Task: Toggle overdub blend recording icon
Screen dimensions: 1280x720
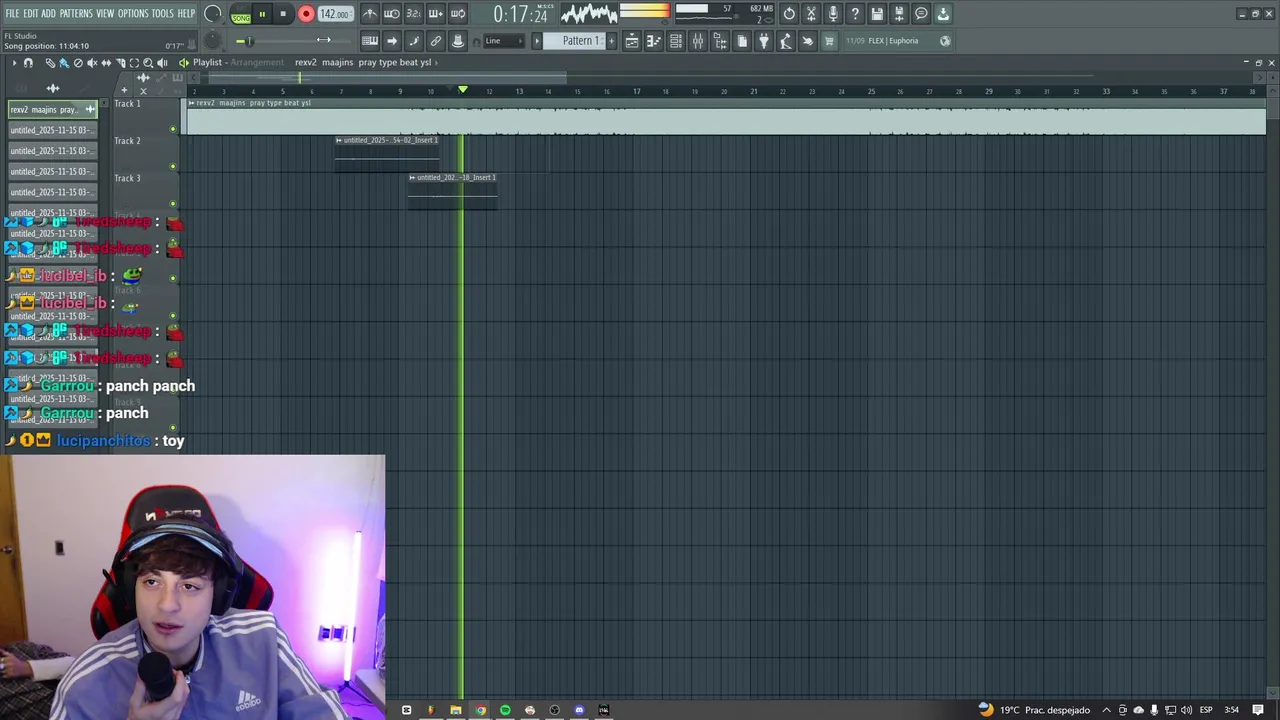Action: click(x=436, y=14)
